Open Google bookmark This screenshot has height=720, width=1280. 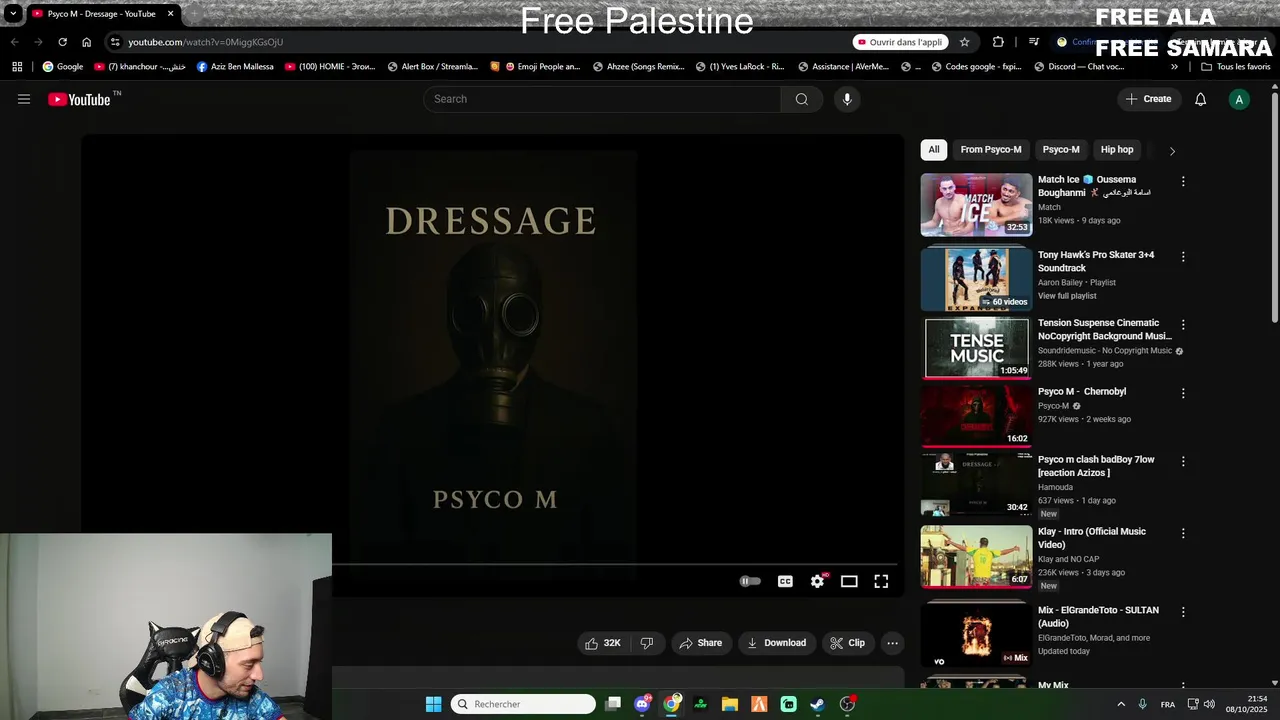63,67
